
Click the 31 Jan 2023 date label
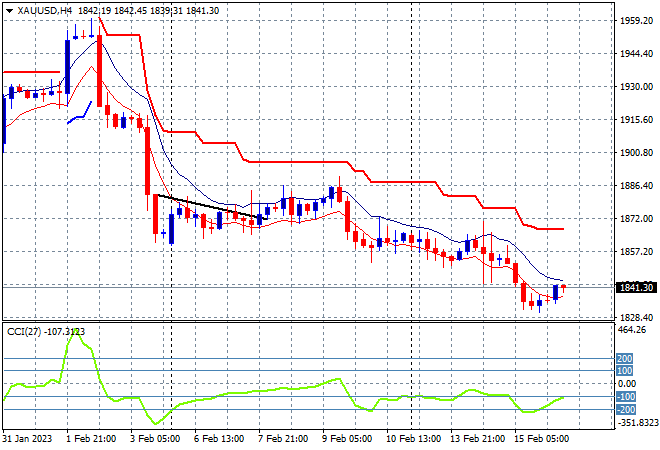[x=27, y=439]
